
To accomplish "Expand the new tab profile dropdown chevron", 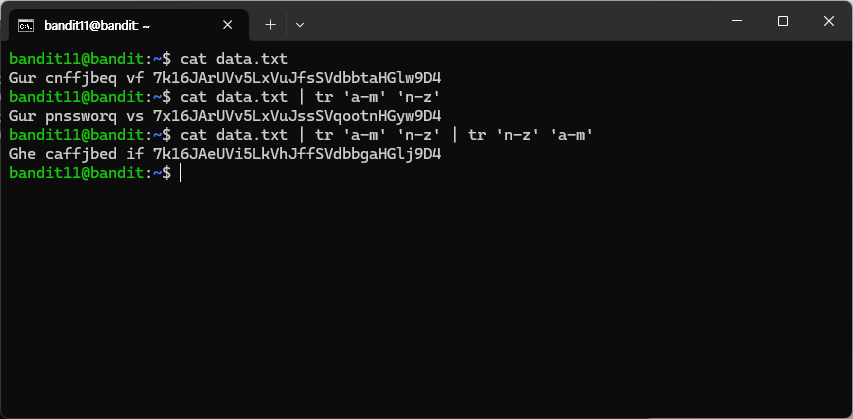I will point(299,25).
